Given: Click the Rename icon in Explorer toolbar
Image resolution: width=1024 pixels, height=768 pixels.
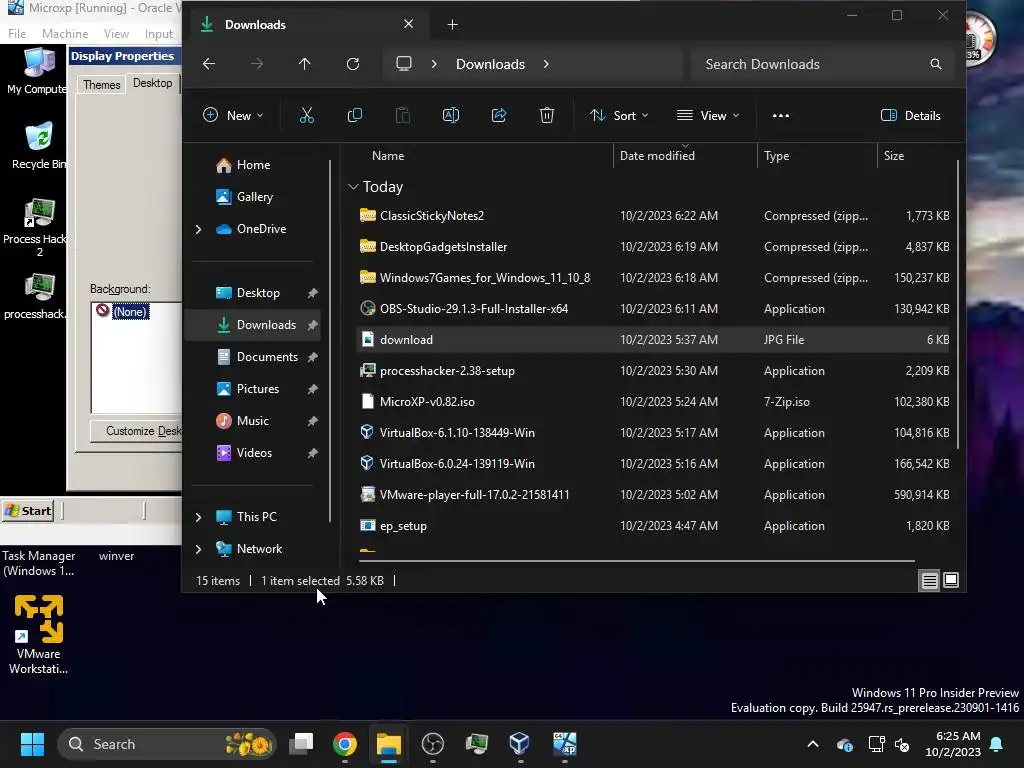Looking at the screenshot, I should tap(451, 116).
